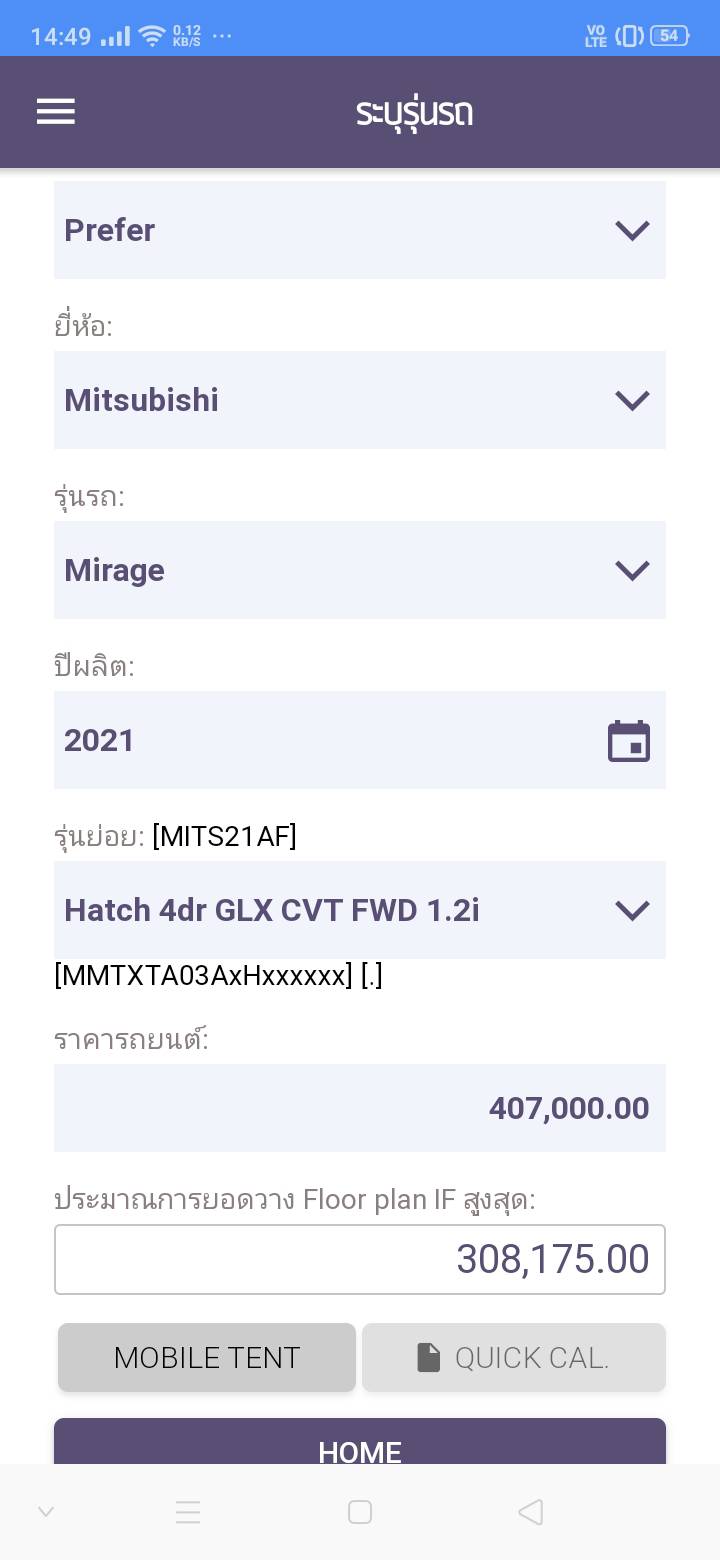Viewport: 720px width, 1560px height.
Task: Click the MOBILE TENT button
Action: click(207, 1357)
